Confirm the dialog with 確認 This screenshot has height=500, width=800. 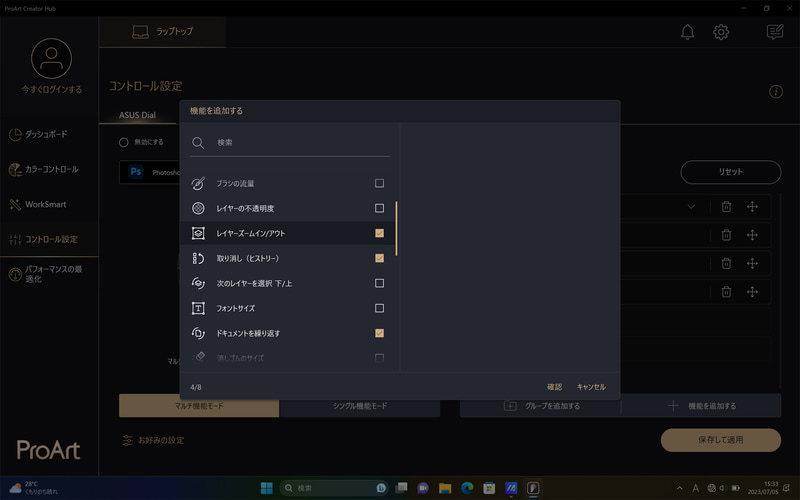click(555, 387)
